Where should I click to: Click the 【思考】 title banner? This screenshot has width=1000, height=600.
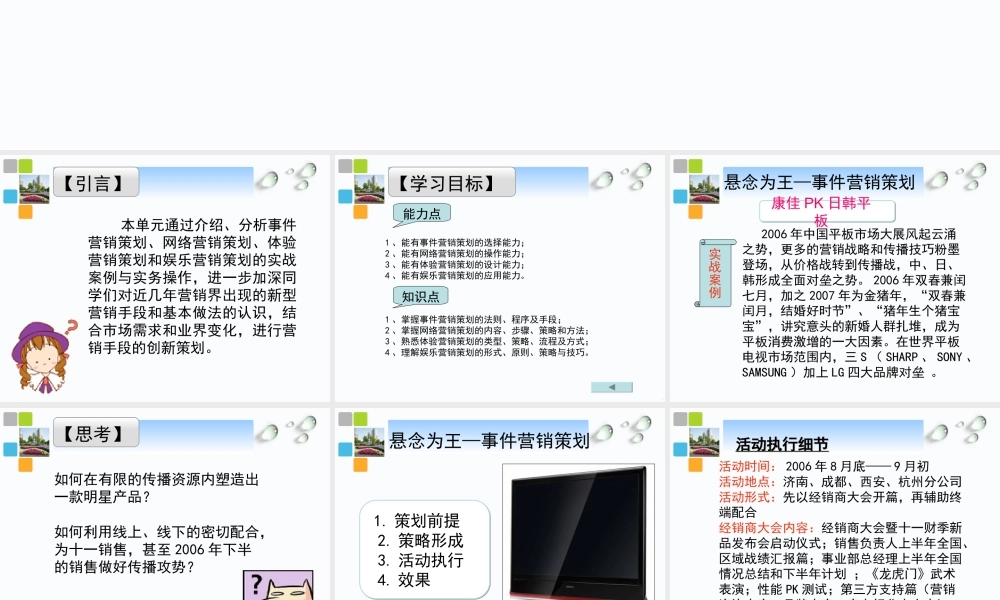pos(96,432)
